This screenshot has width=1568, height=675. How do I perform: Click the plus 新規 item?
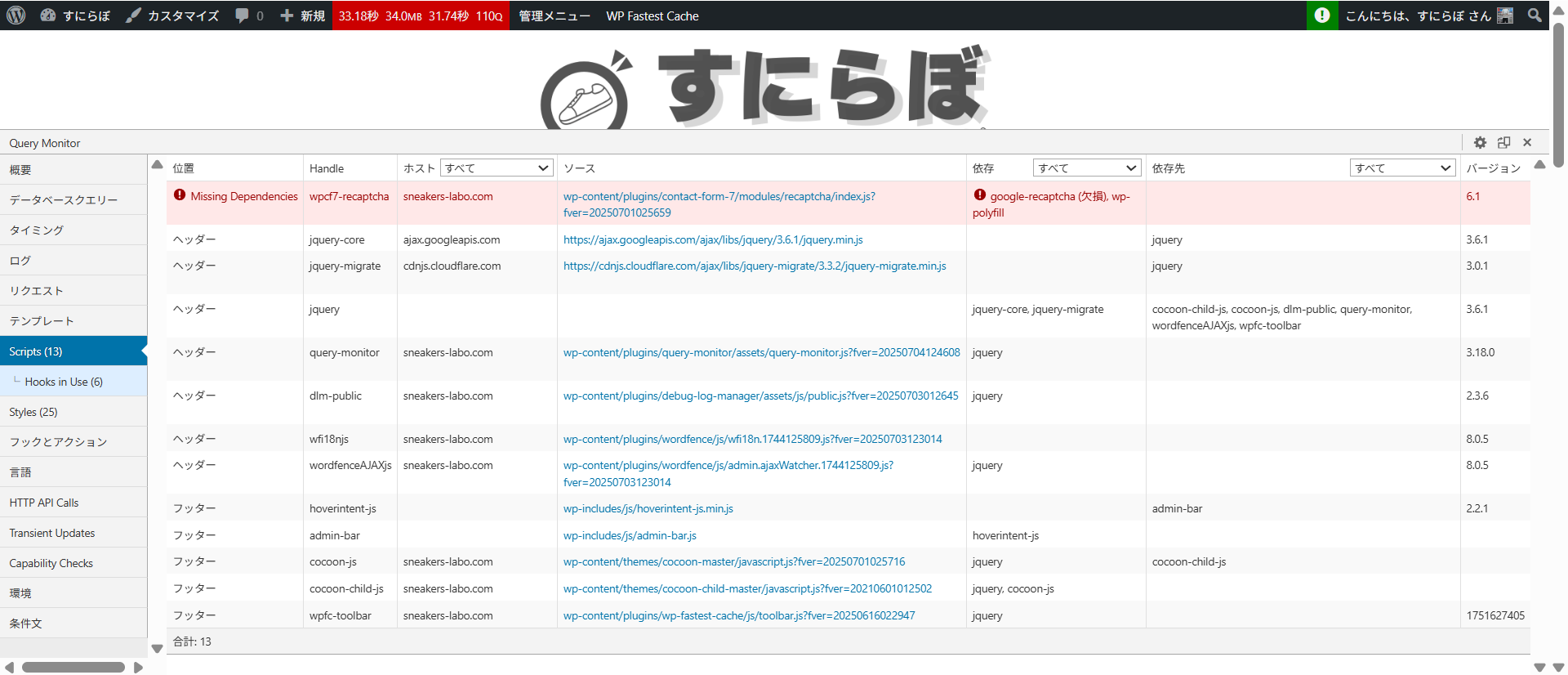coord(302,16)
